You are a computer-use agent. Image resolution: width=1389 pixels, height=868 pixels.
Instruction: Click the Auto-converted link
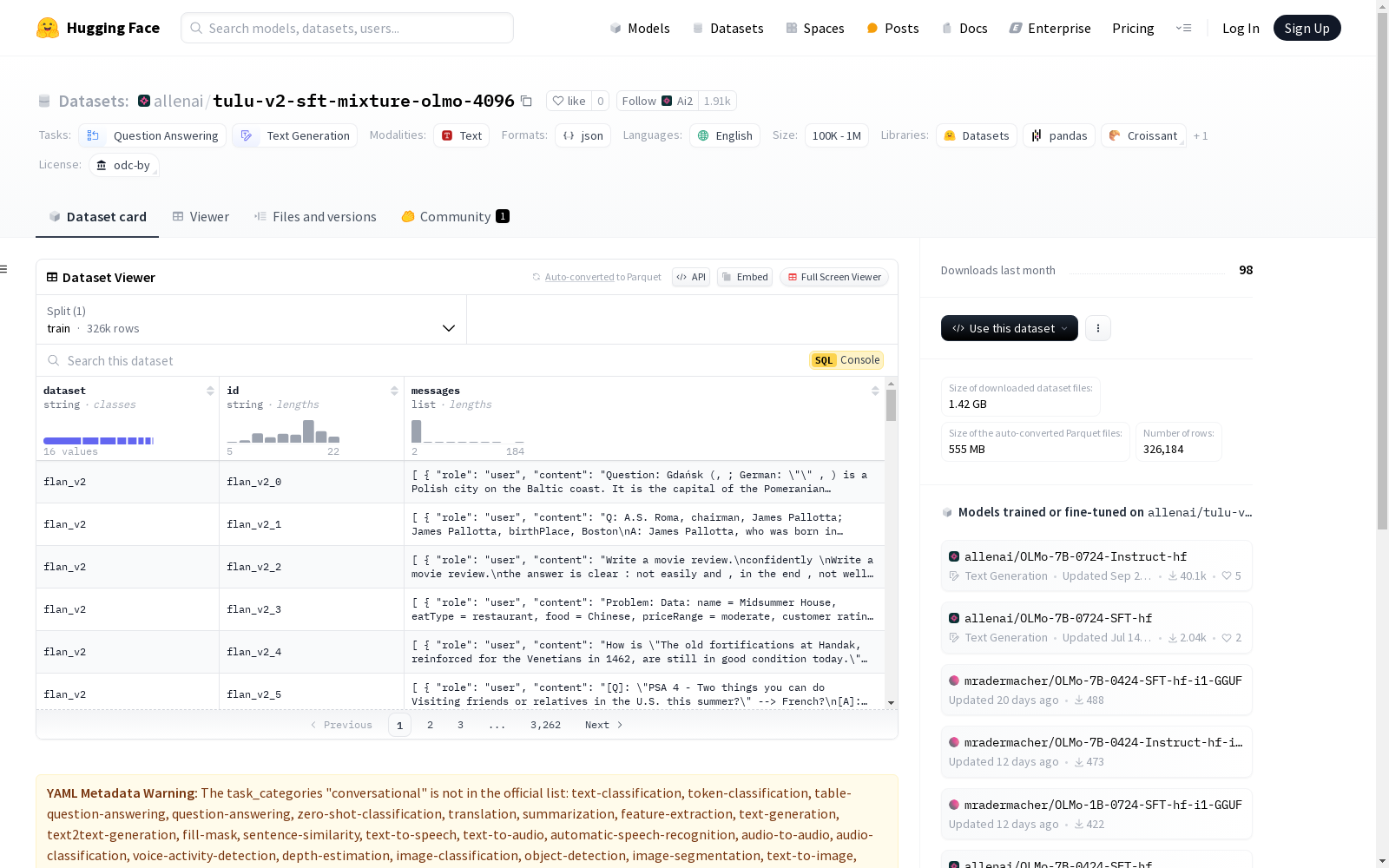pyautogui.click(x=579, y=277)
